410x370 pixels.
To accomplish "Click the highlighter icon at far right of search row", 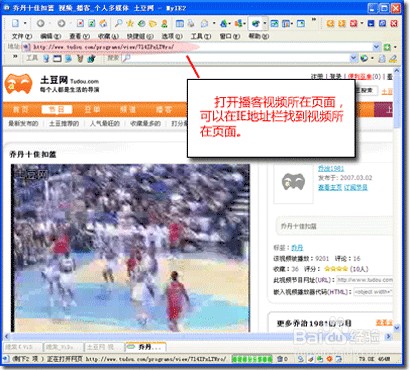I will pos(393,59).
